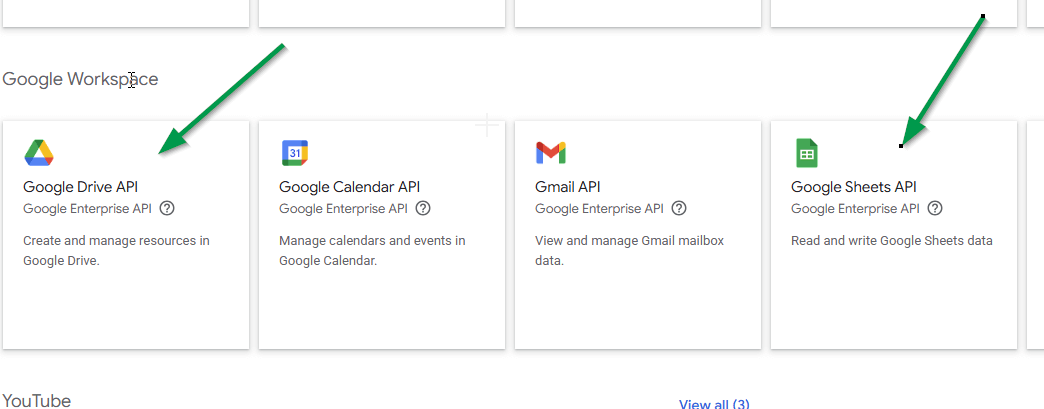Screen dimensions: 1044x409
Task: Open help icon beside Drive's Google Enterprise API
Action: pyautogui.click(x=167, y=208)
